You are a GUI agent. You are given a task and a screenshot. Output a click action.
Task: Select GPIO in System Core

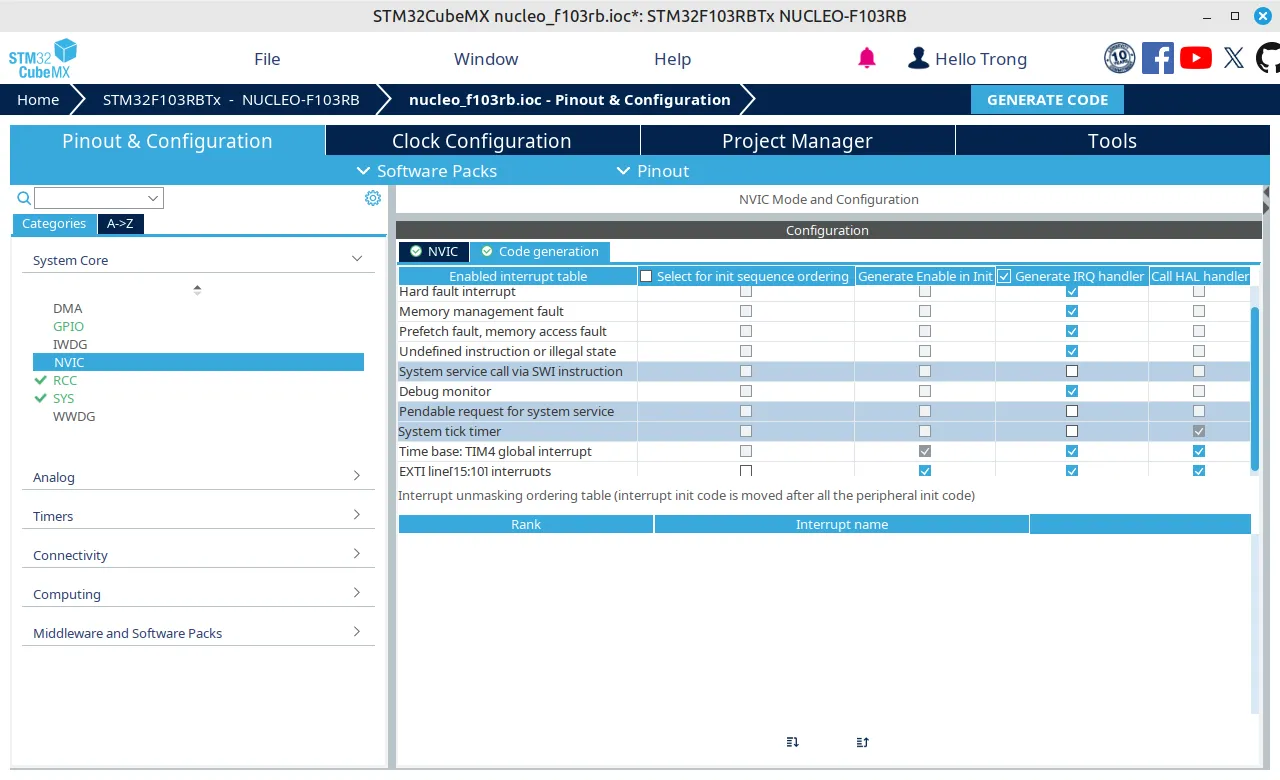[69, 326]
